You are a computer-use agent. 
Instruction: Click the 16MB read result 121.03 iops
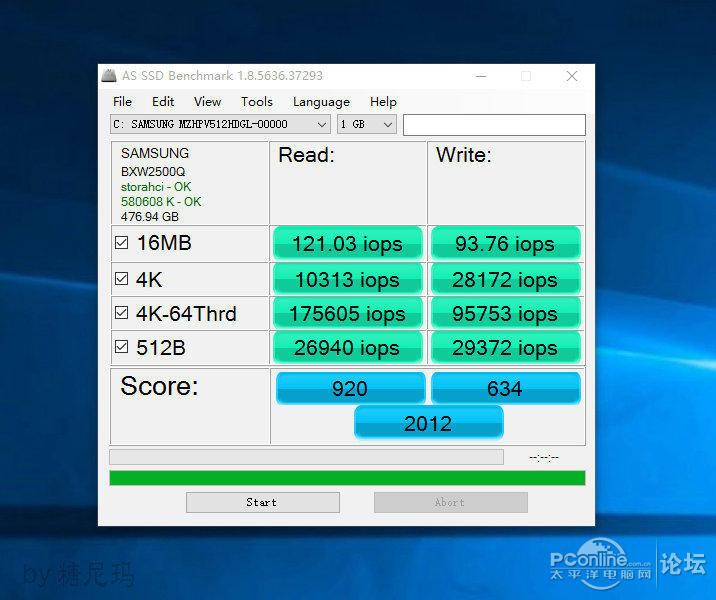click(347, 243)
